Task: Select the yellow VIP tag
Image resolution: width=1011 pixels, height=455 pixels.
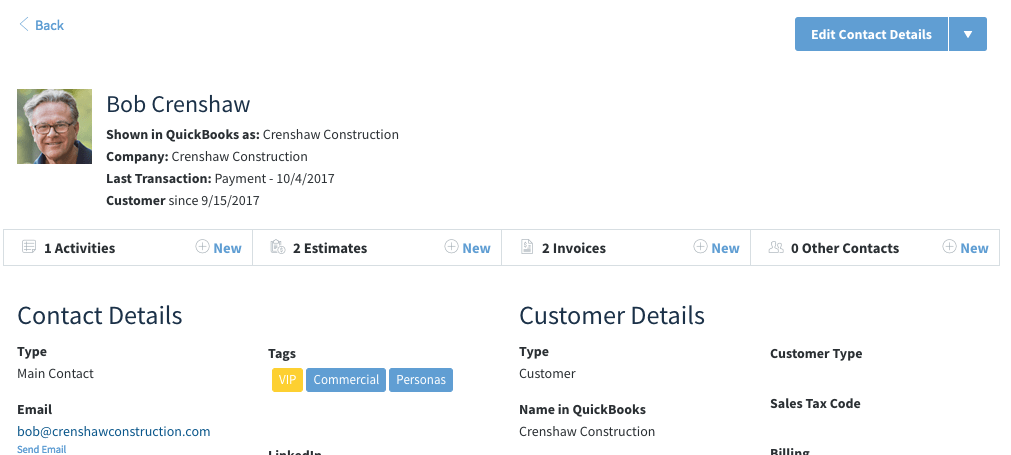Action: [x=287, y=380]
